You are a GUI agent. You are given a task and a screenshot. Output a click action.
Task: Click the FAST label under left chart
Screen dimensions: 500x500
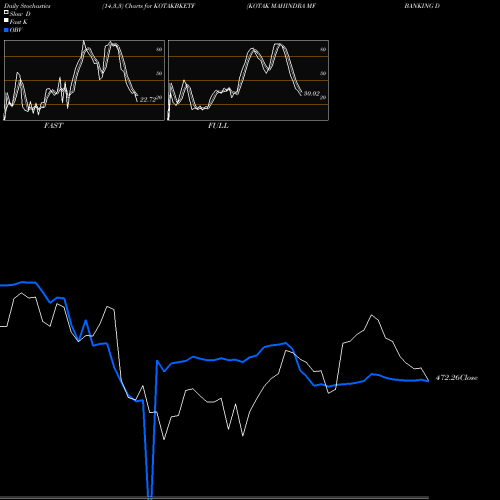53,126
